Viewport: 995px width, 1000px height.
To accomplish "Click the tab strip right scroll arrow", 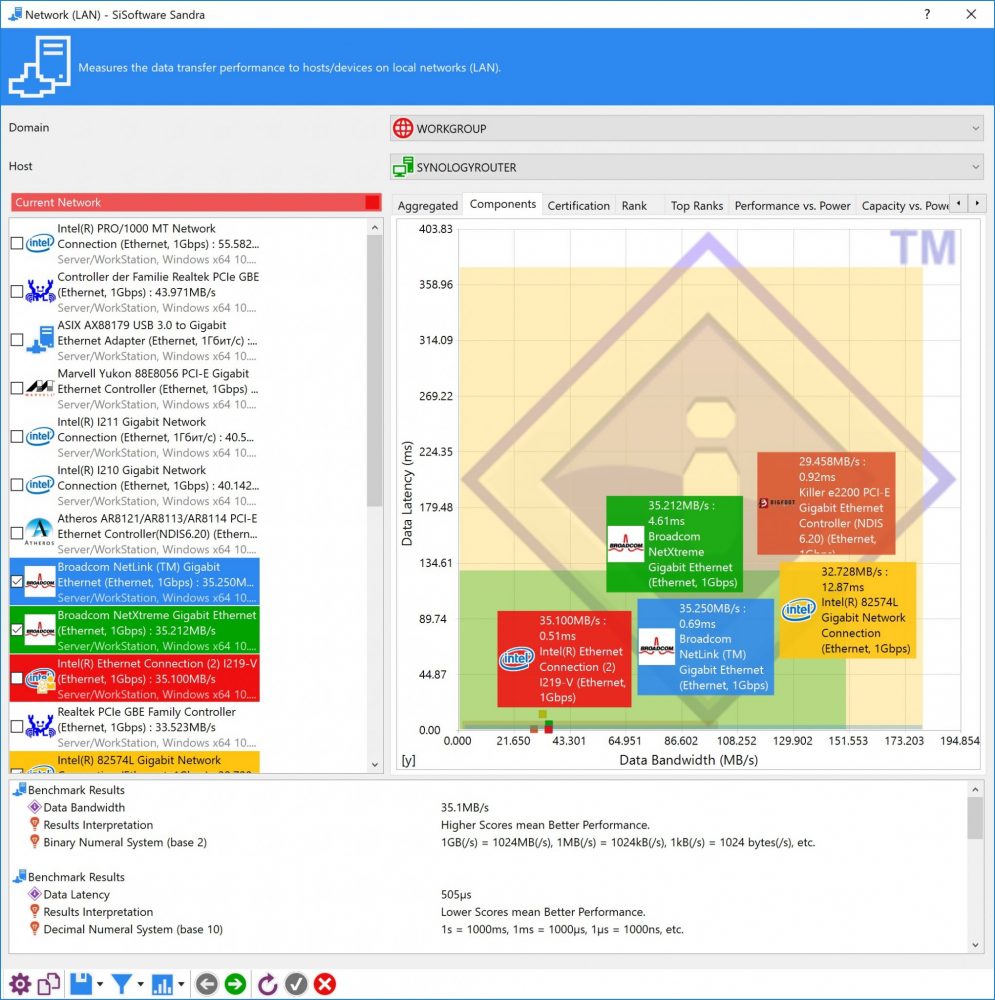I will [x=977, y=203].
